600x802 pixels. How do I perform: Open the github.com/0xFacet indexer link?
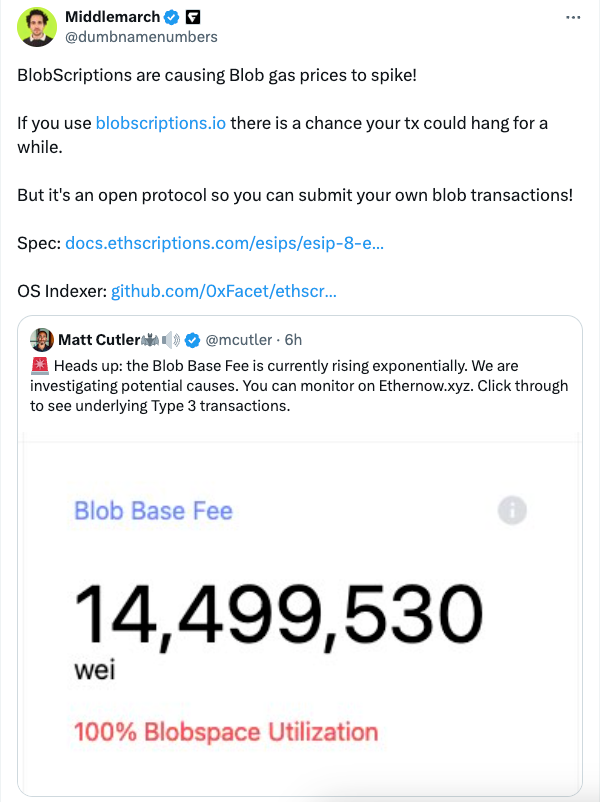224,291
